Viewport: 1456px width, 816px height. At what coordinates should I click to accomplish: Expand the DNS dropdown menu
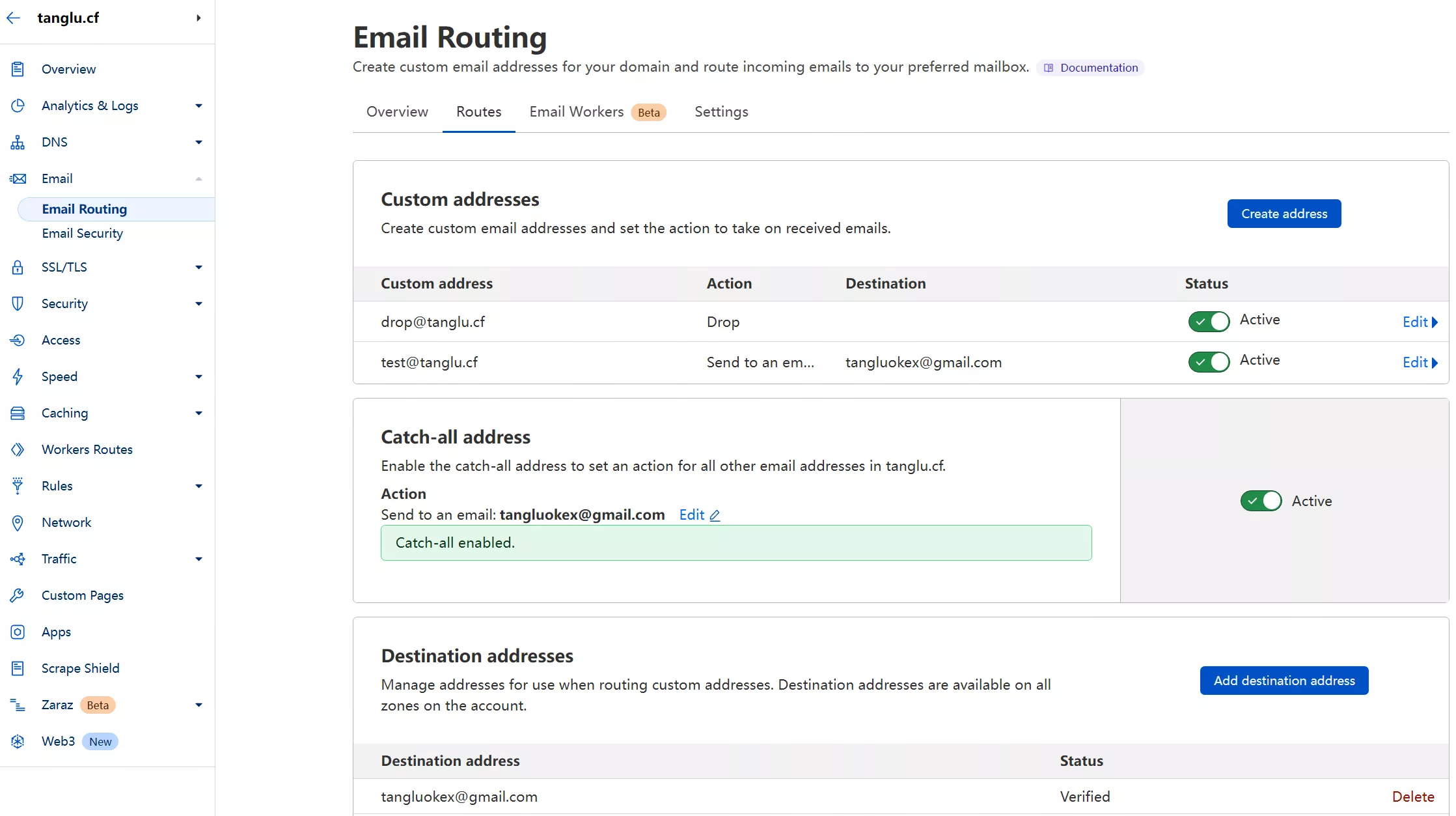click(198, 142)
